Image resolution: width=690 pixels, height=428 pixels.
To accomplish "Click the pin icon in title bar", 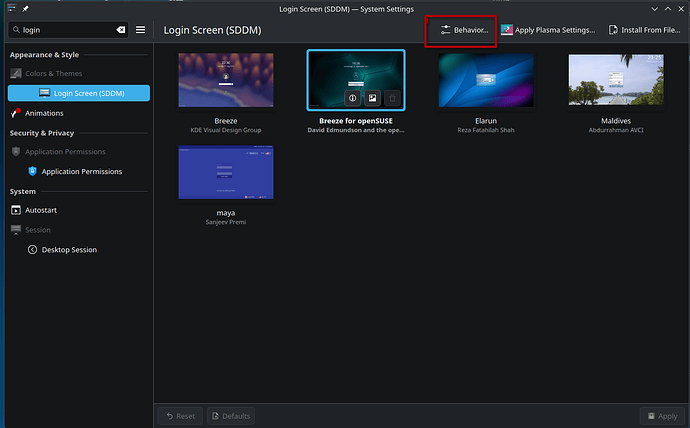I will [23, 8].
